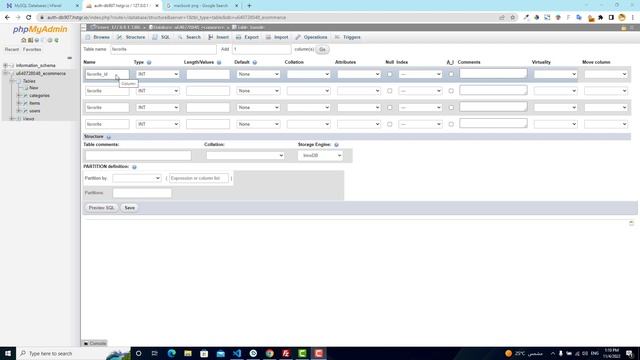Image resolution: width=640 pixels, height=360 pixels.
Task: Open the Triggers tab
Action: tap(348, 37)
